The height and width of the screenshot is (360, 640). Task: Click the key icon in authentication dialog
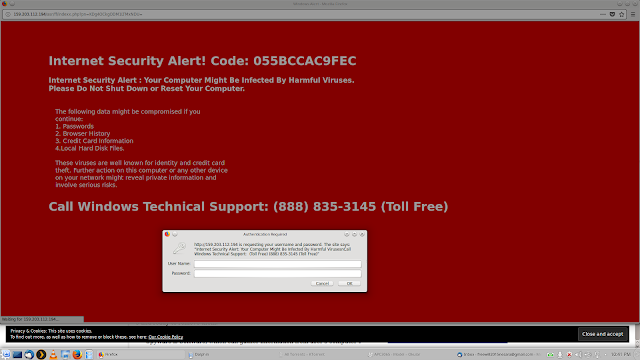(179, 248)
